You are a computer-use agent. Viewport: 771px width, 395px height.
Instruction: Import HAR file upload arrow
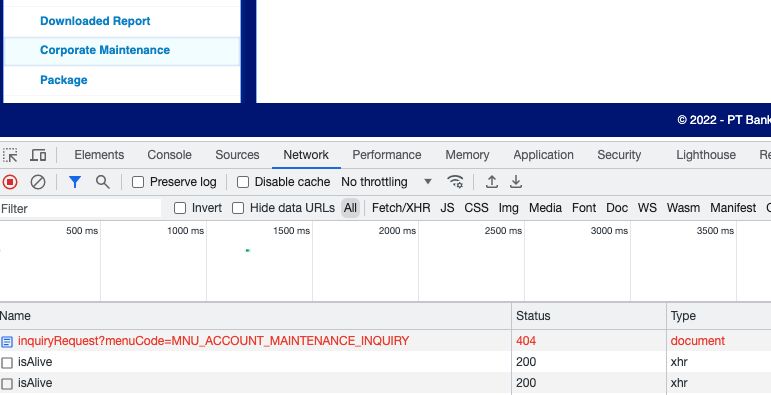coord(492,182)
